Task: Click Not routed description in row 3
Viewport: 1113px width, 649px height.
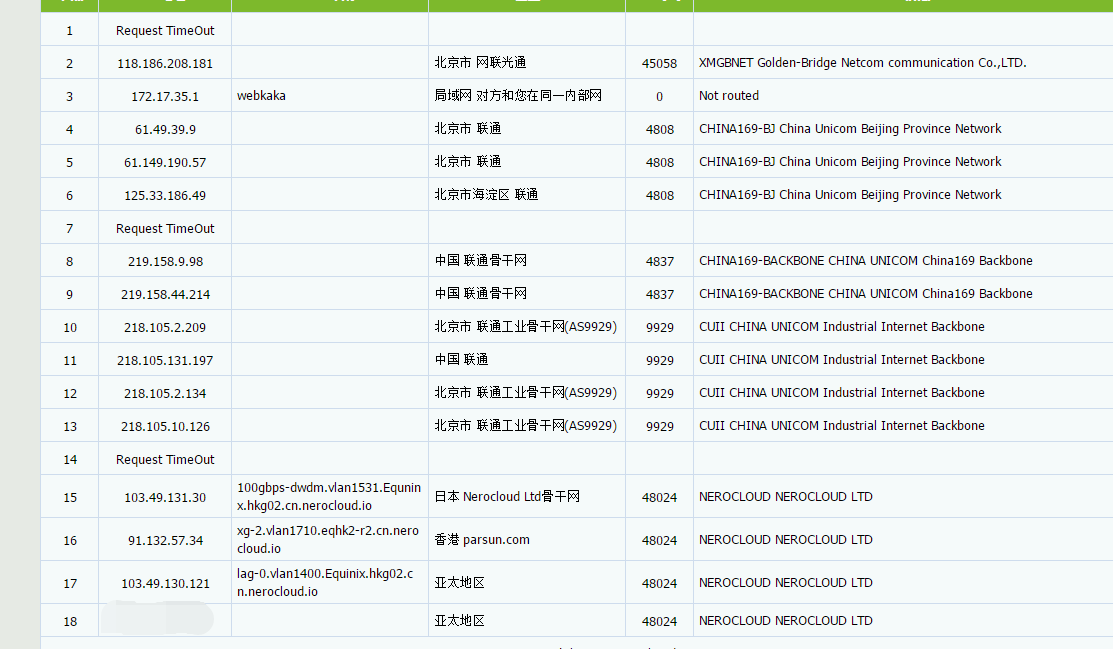Action: [x=728, y=96]
